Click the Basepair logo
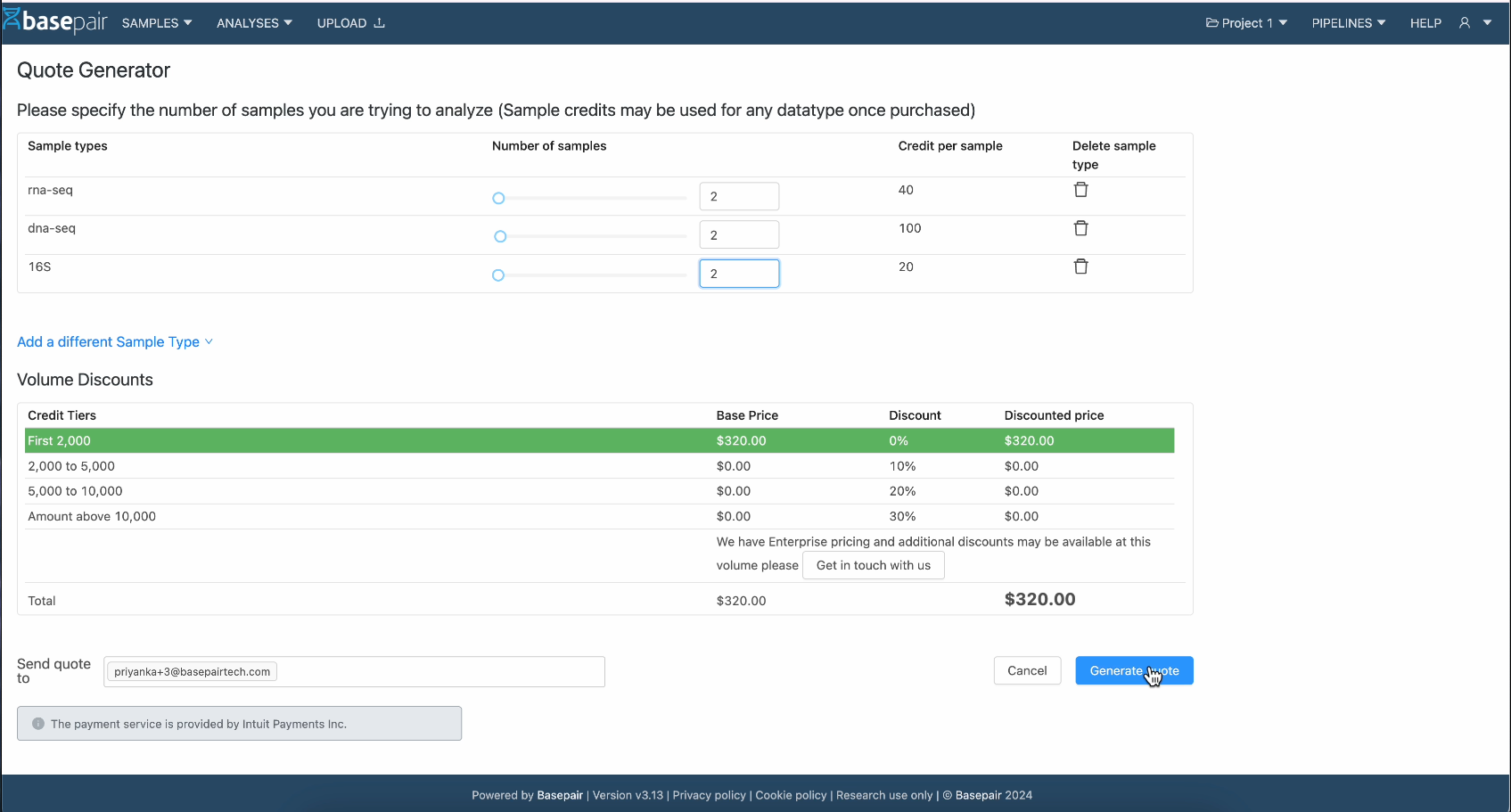The height and width of the screenshot is (812, 1511). click(55, 21)
